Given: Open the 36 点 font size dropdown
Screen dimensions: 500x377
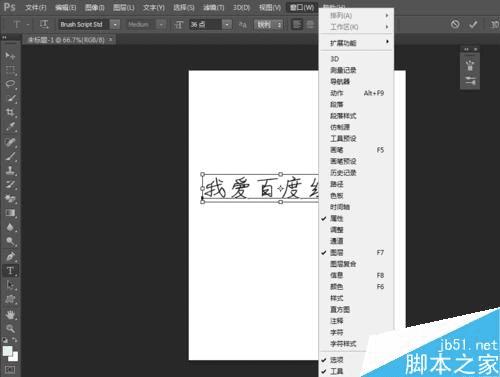Looking at the screenshot, I should pos(227,24).
